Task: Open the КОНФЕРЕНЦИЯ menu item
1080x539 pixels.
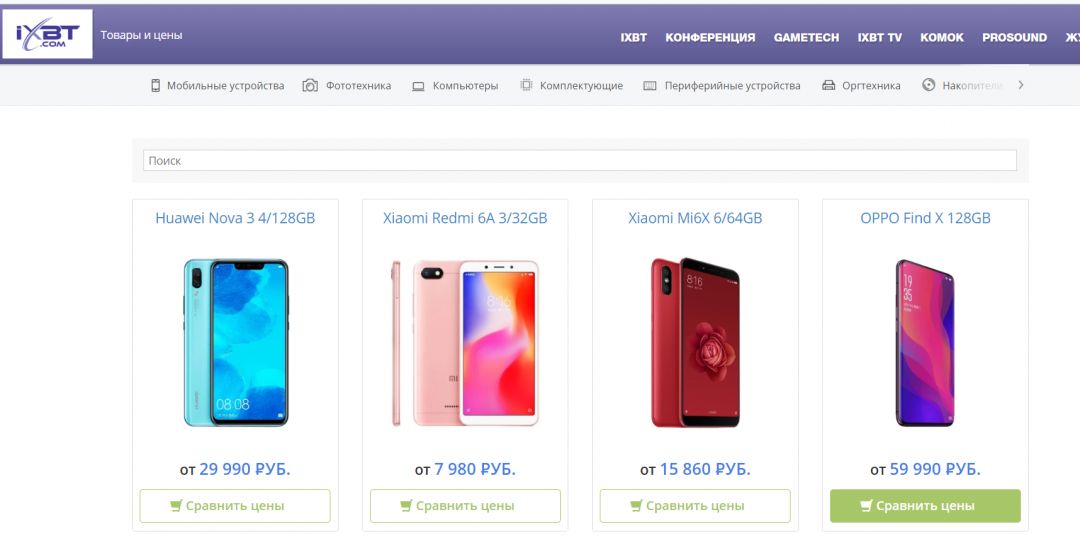Action: pyautogui.click(x=710, y=38)
